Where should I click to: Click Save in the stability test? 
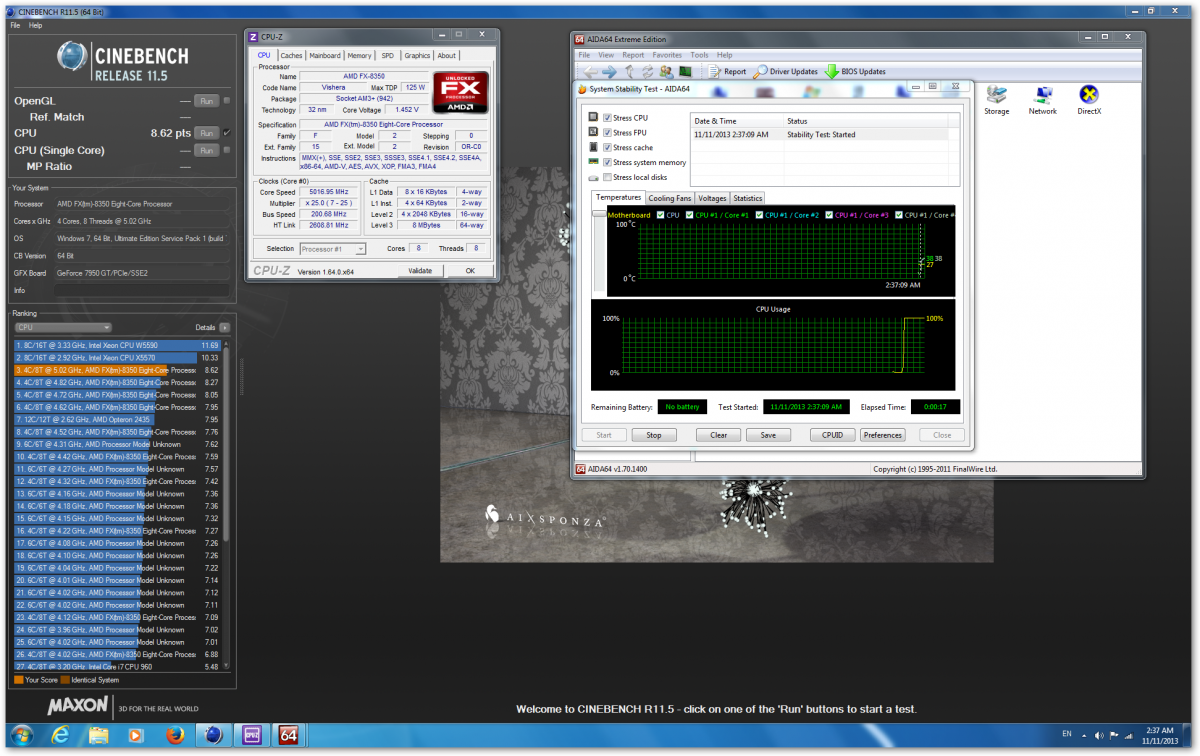[768, 435]
